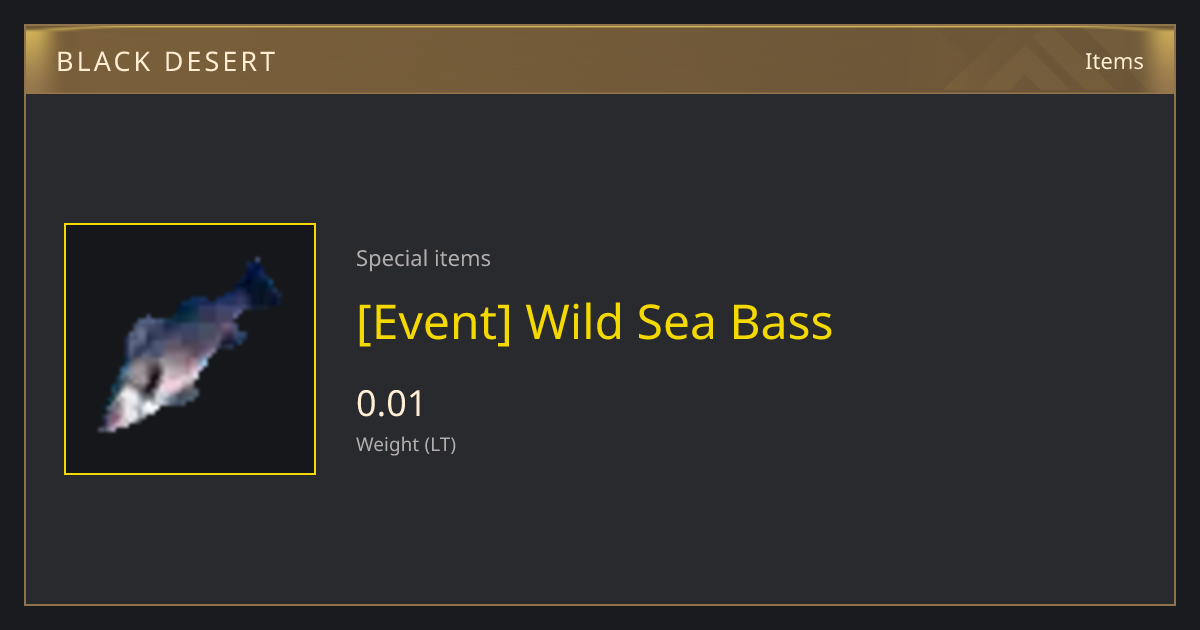Click the gold header banner bar
1200x630 pixels.
pos(600,61)
